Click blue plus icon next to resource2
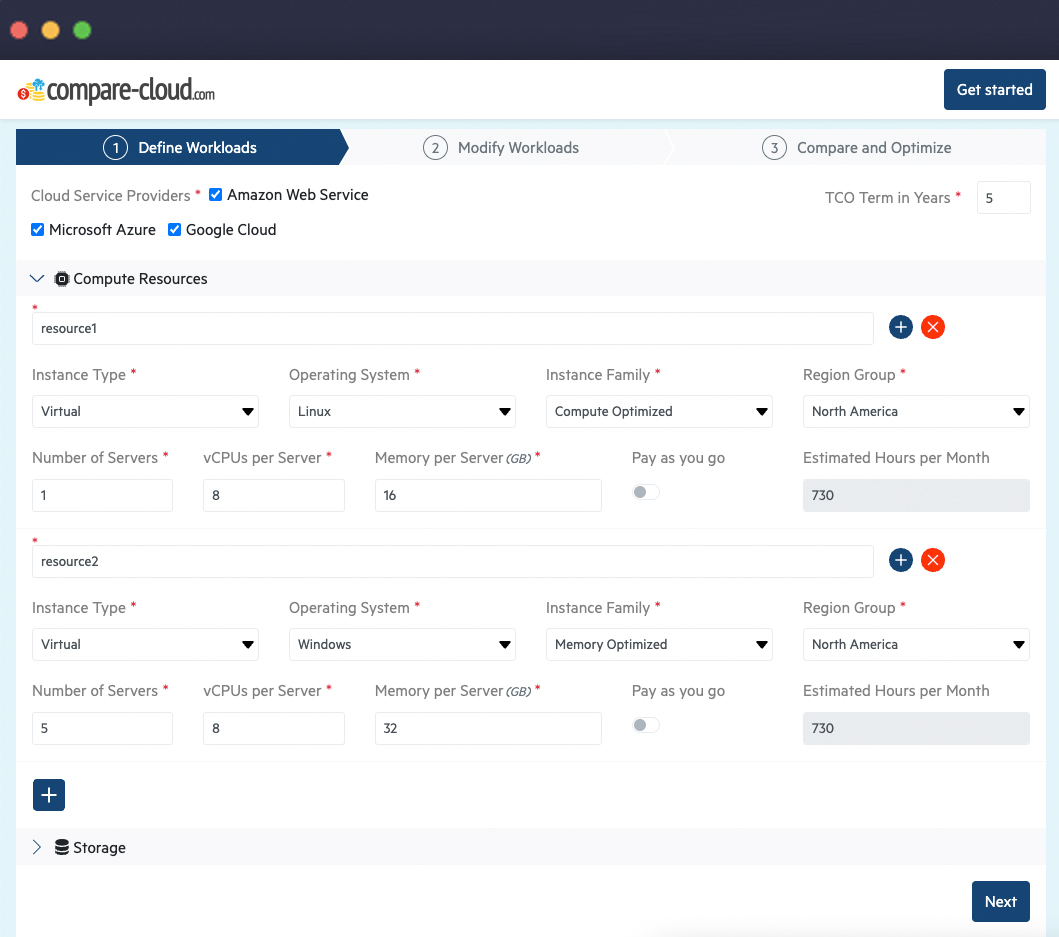Screen dimensions: 1059x937 coord(901,560)
